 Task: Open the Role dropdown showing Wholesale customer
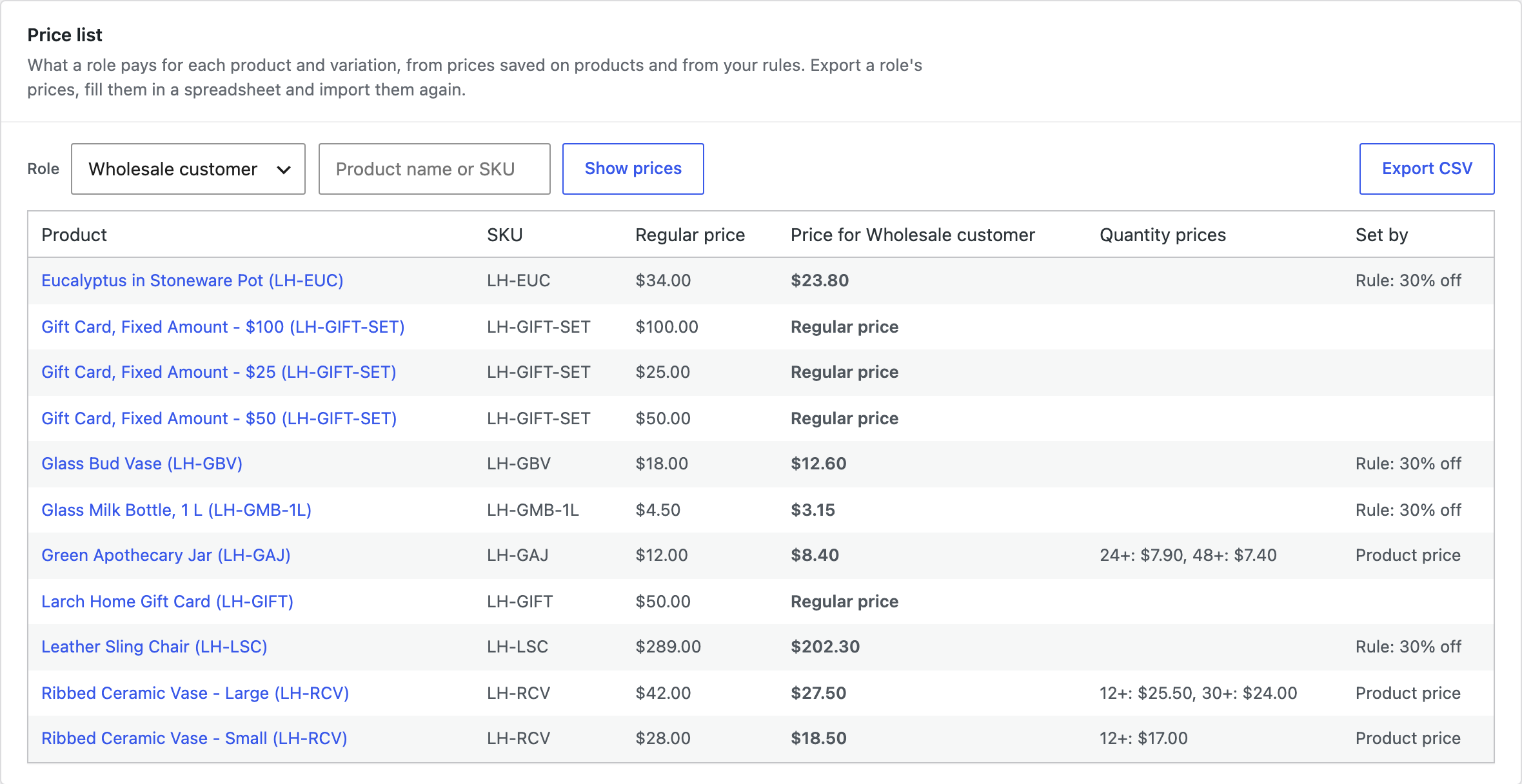tap(188, 169)
